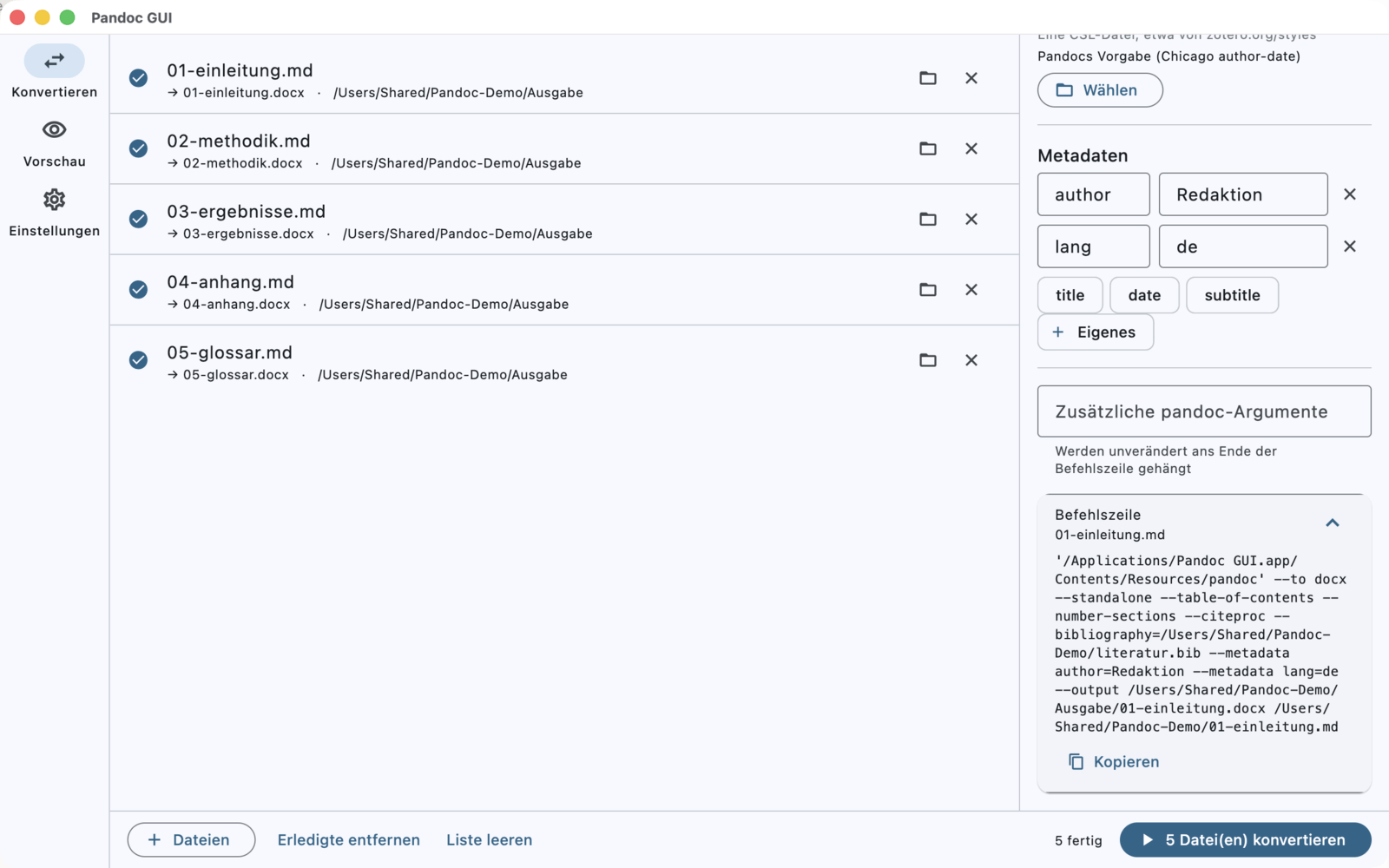Edit the lang metadata key field

(1094, 247)
